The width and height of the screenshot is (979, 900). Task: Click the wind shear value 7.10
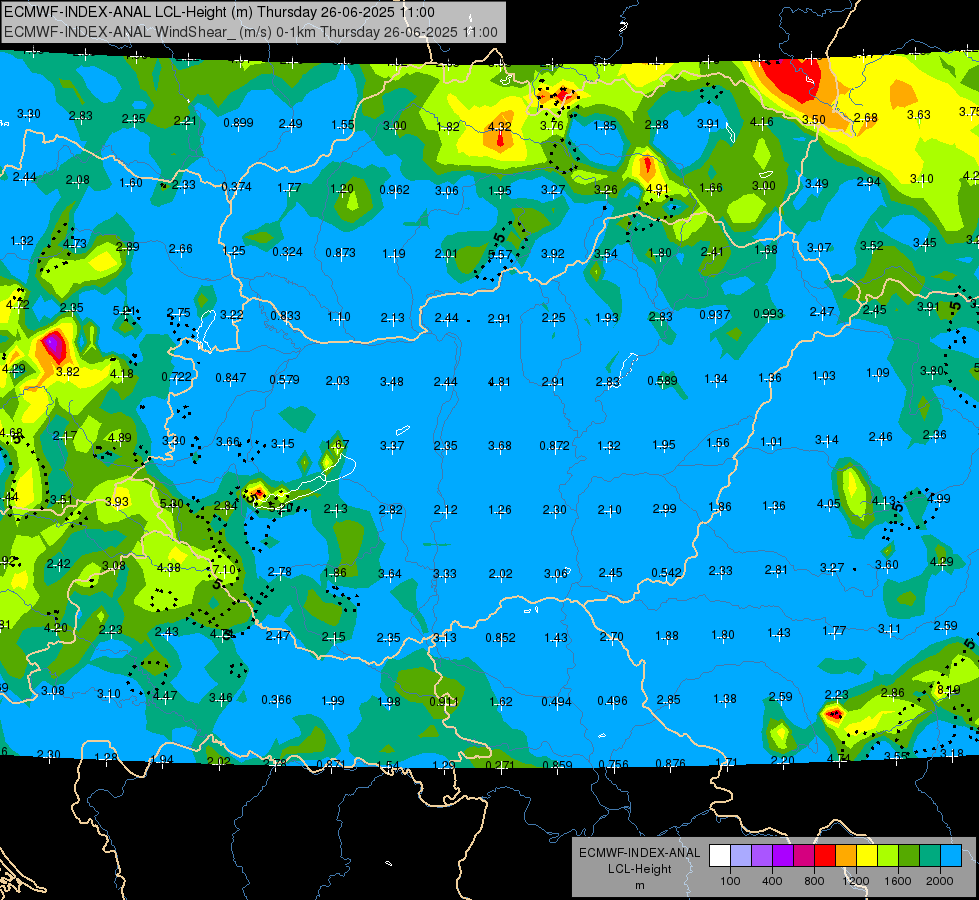[224, 570]
